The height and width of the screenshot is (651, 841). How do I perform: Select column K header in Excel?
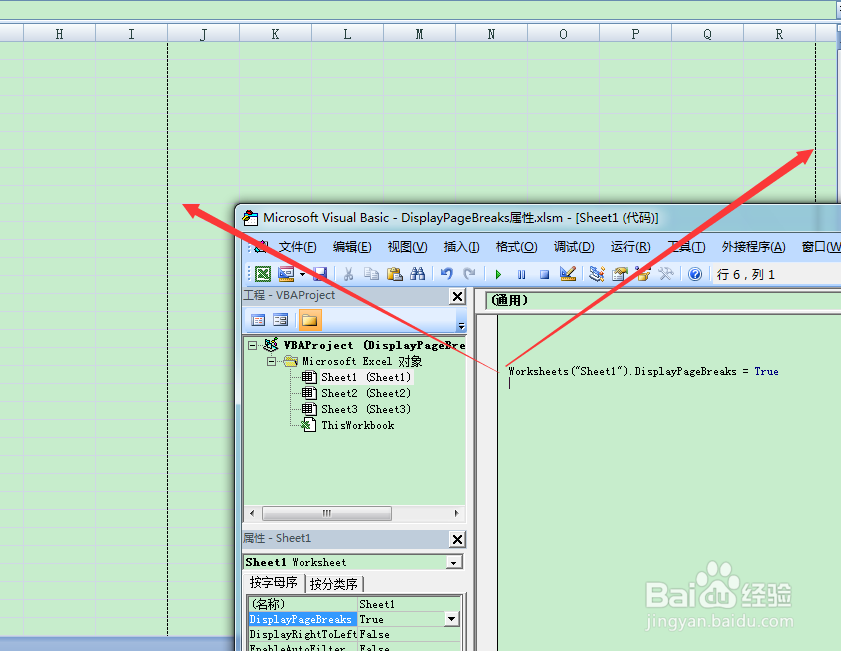coord(275,34)
